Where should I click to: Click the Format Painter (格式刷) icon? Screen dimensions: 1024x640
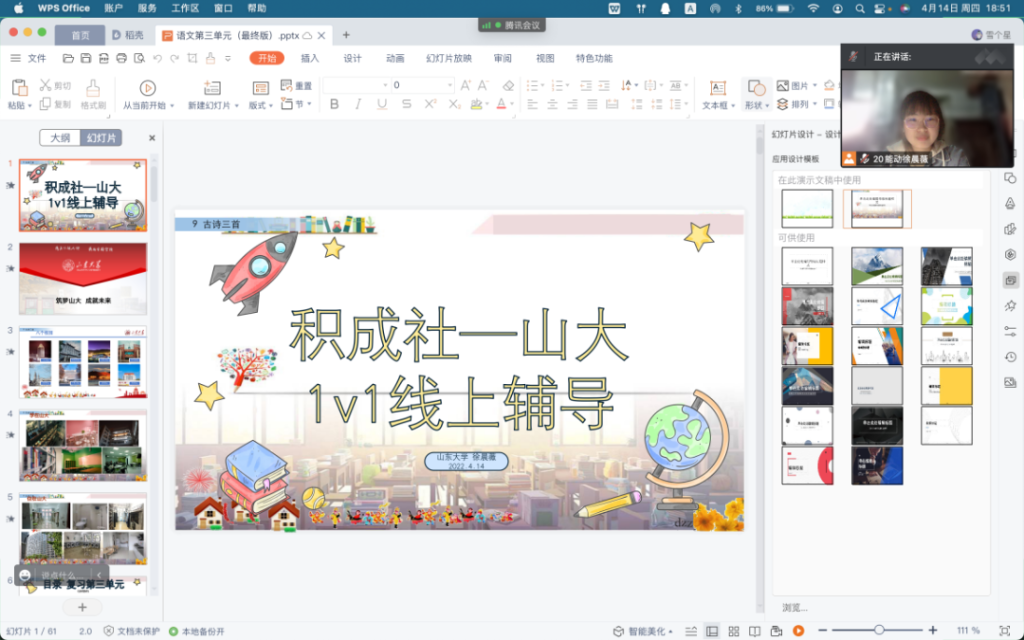coord(93,88)
